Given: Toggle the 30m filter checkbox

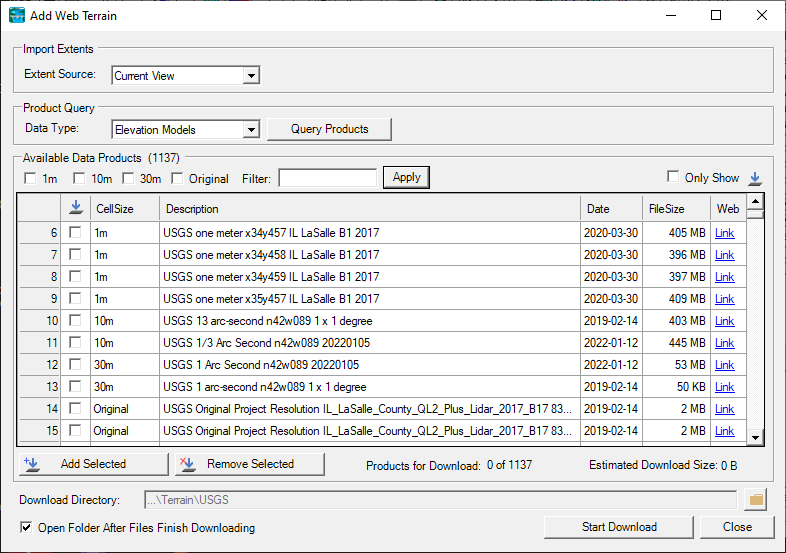Looking at the screenshot, I should point(128,179).
